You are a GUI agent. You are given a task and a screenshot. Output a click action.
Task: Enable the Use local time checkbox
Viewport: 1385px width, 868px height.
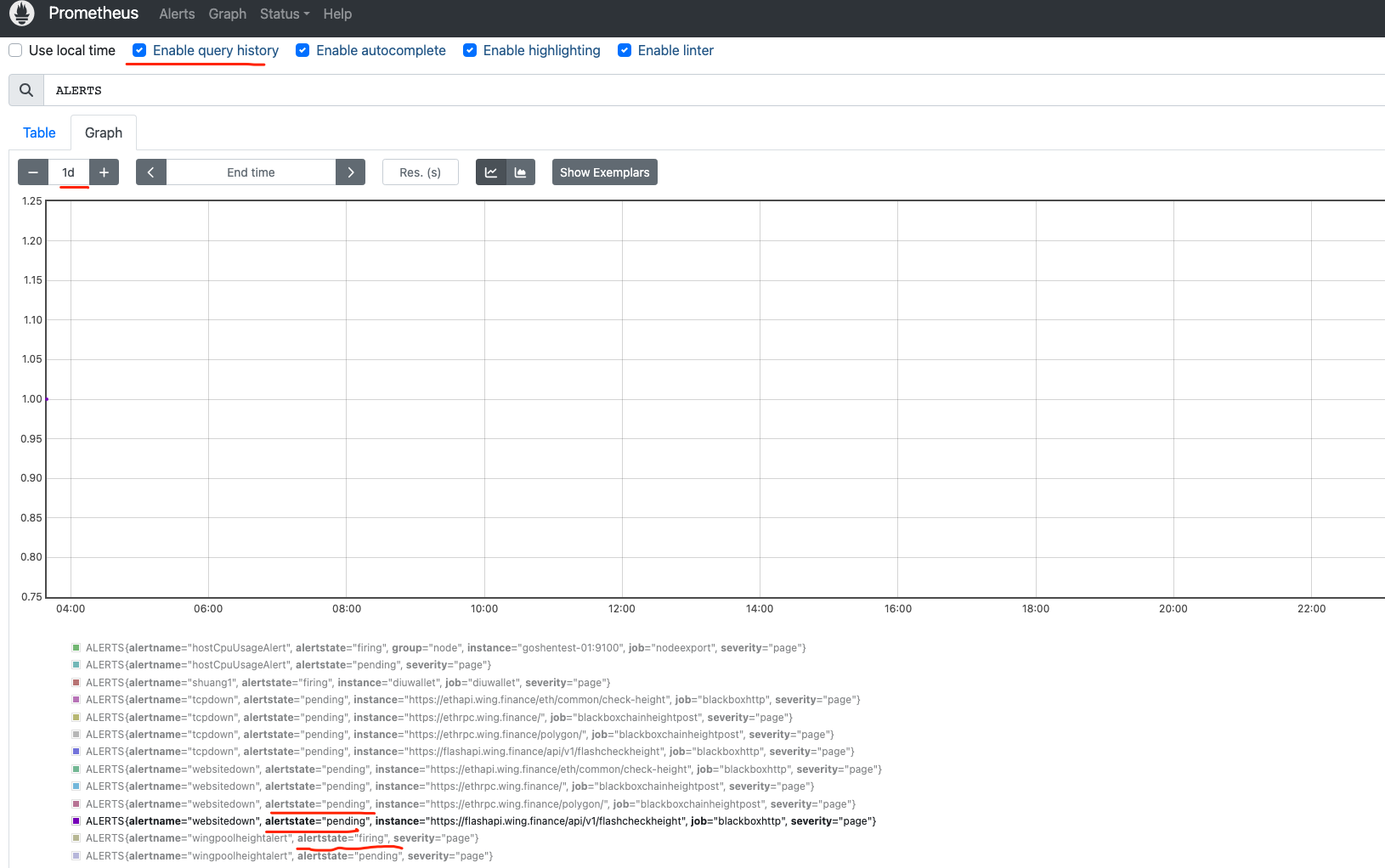(x=15, y=50)
